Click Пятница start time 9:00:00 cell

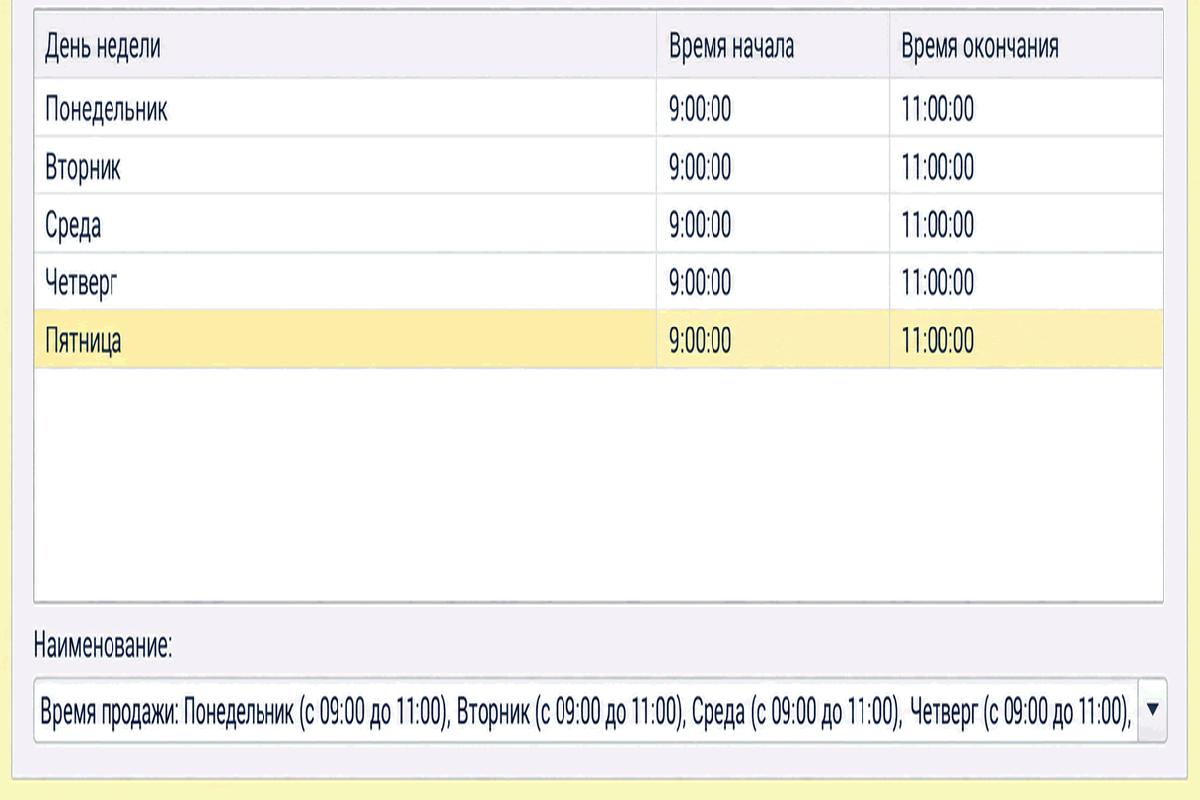coord(773,340)
